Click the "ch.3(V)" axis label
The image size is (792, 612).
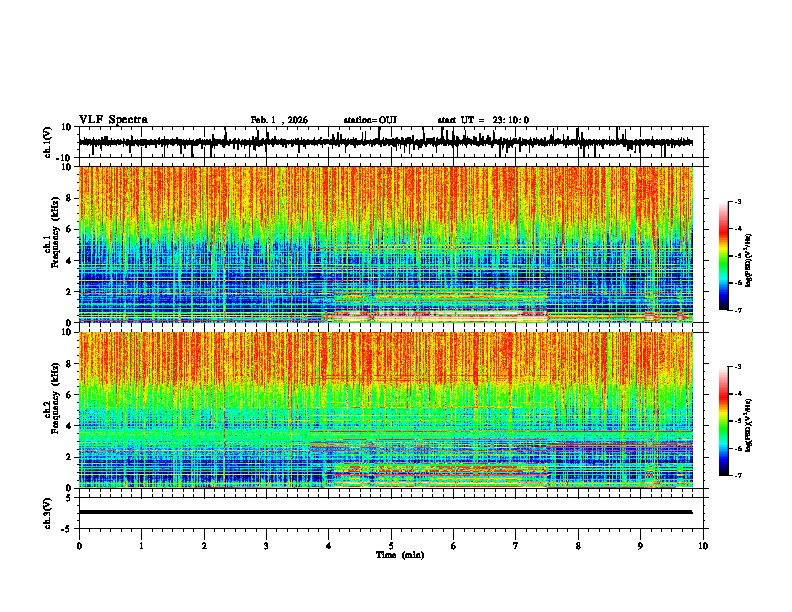(x=48, y=513)
